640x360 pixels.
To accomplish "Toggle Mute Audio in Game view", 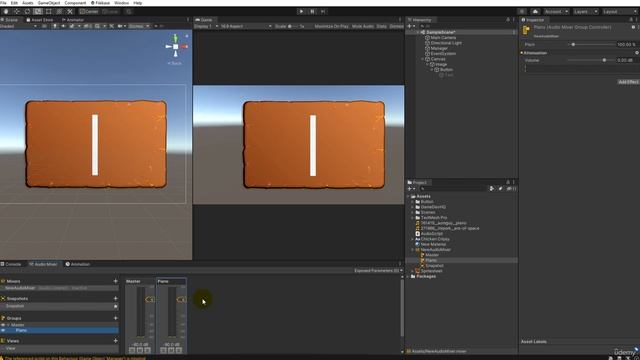I will tap(363, 26).
